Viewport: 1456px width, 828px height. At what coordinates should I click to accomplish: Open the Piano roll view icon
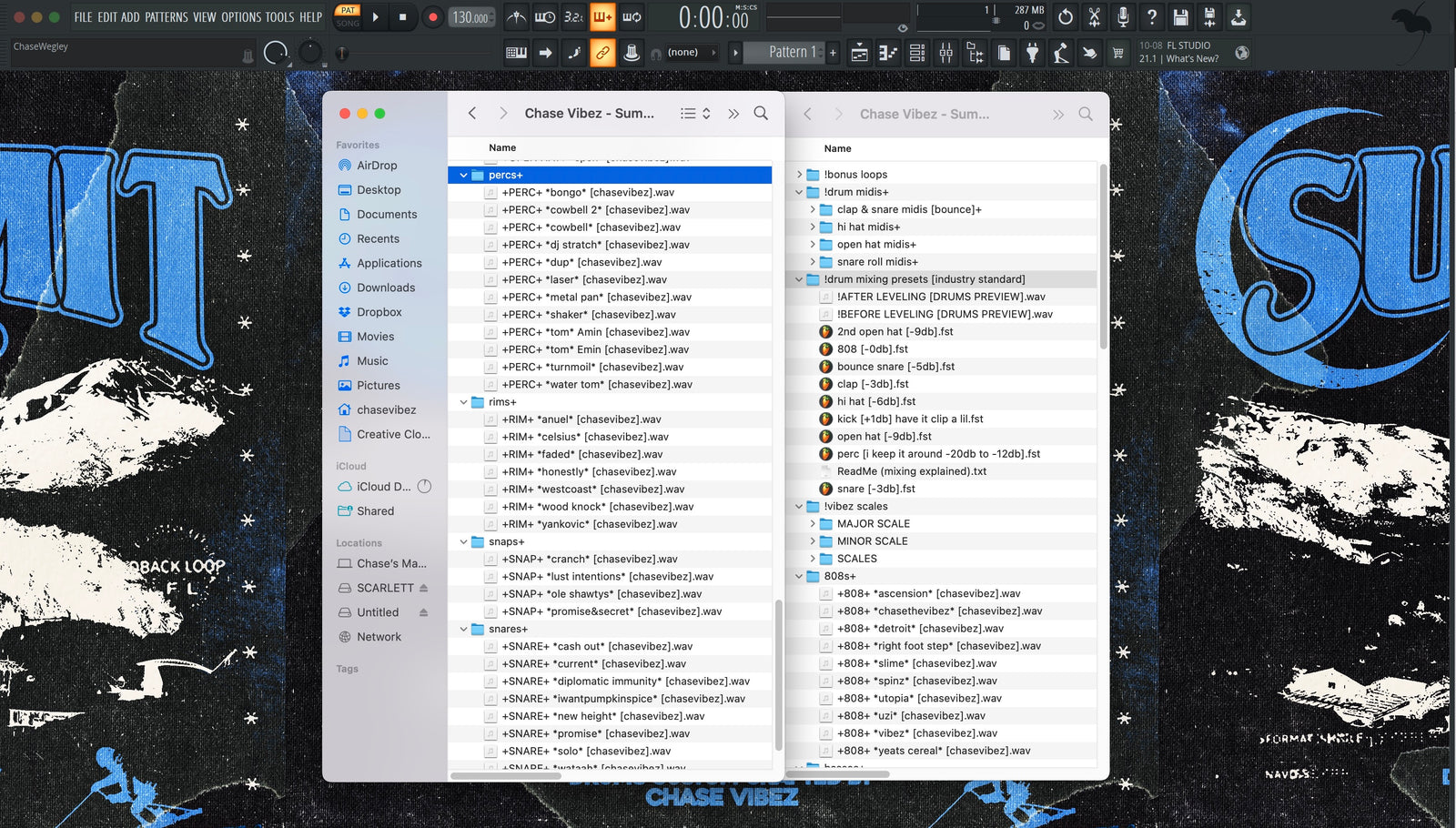[x=888, y=54]
